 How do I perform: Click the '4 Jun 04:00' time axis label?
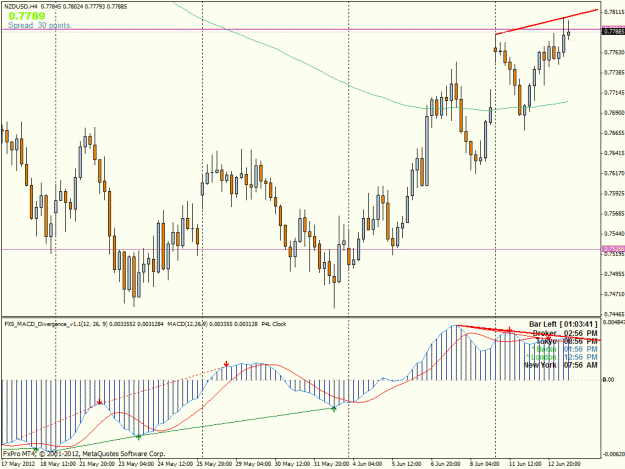[368, 464]
